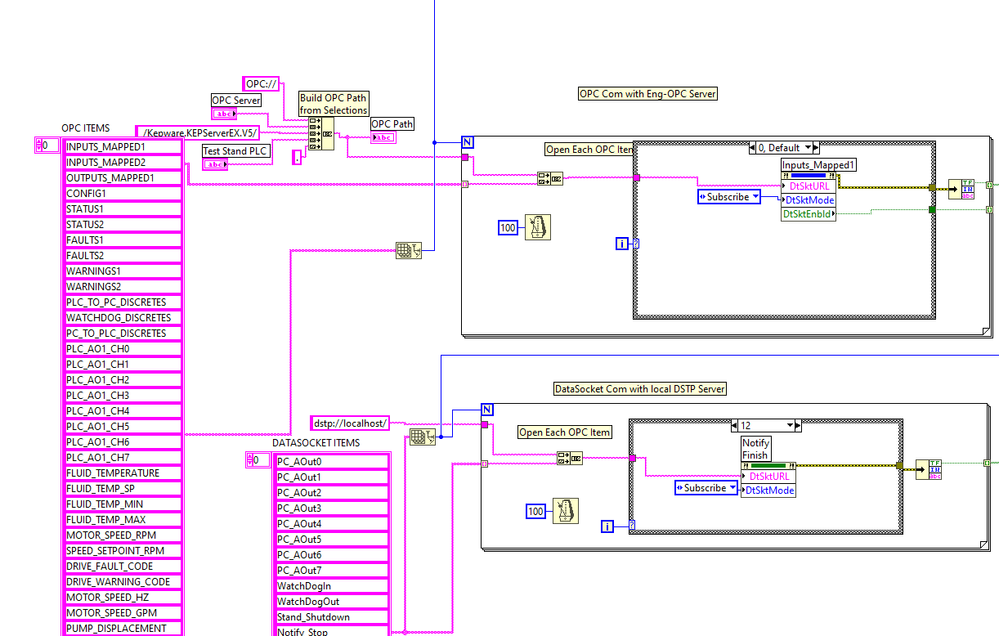Click the period string constant under Test Stand PLC
This screenshot has width=999, height=636.
click(298, 156)
